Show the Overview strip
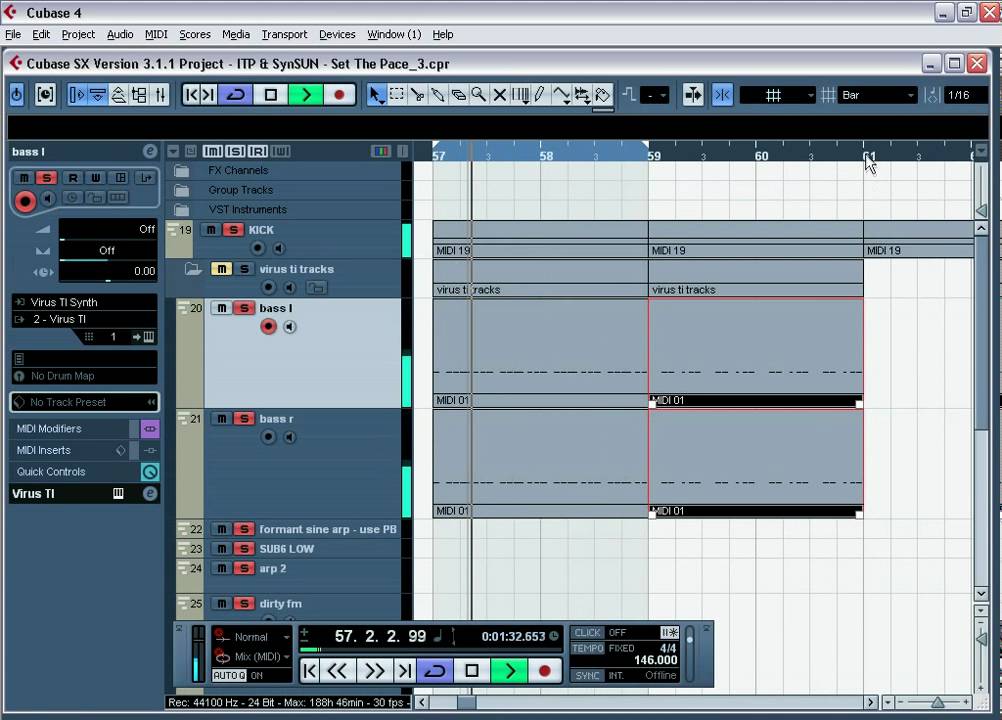The width and height of the screenshot is (1002, 720). [x=118, y=95]
